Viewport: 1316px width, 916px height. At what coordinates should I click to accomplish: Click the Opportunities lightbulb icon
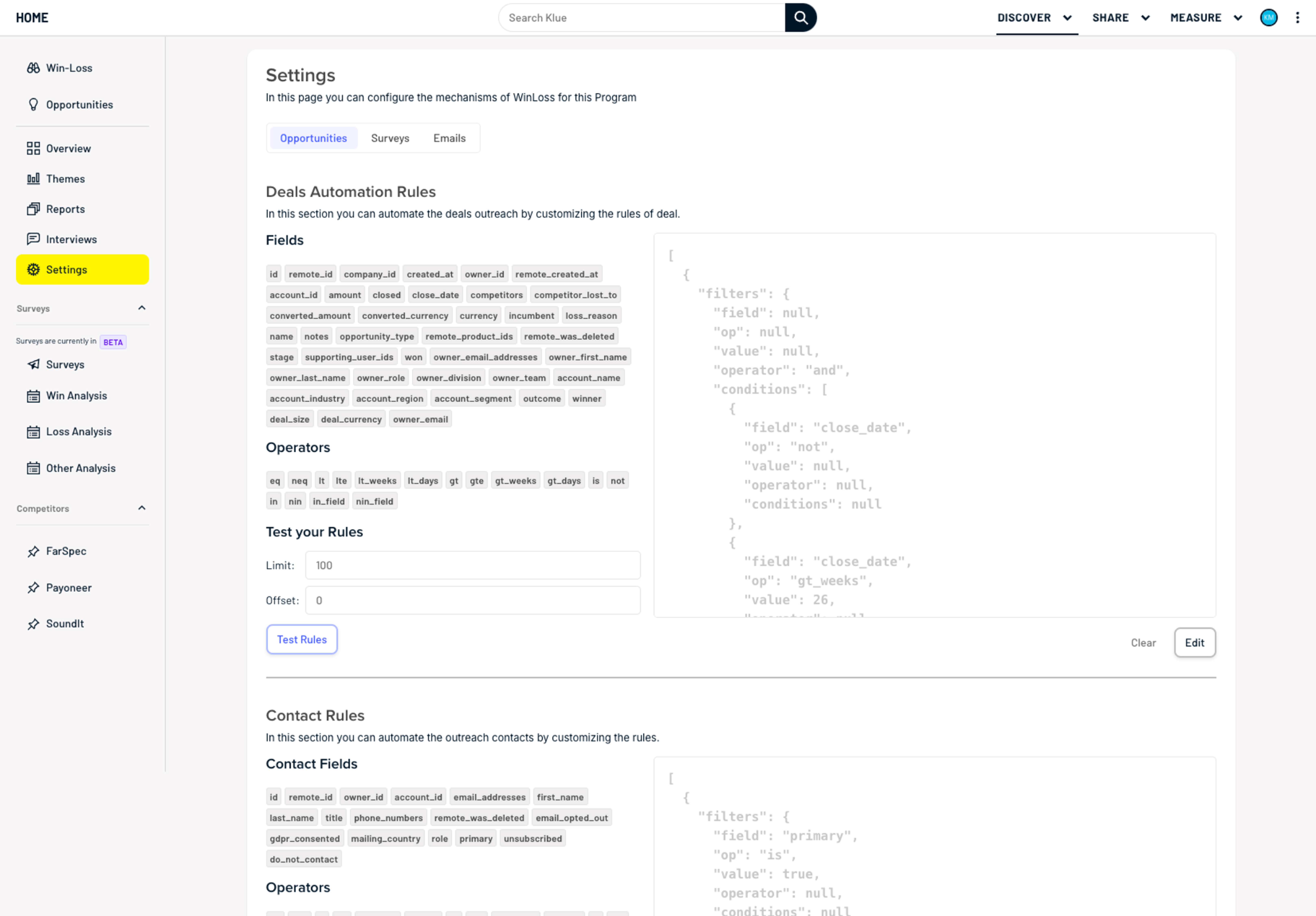pyautogui.click(x=33, y=104)
